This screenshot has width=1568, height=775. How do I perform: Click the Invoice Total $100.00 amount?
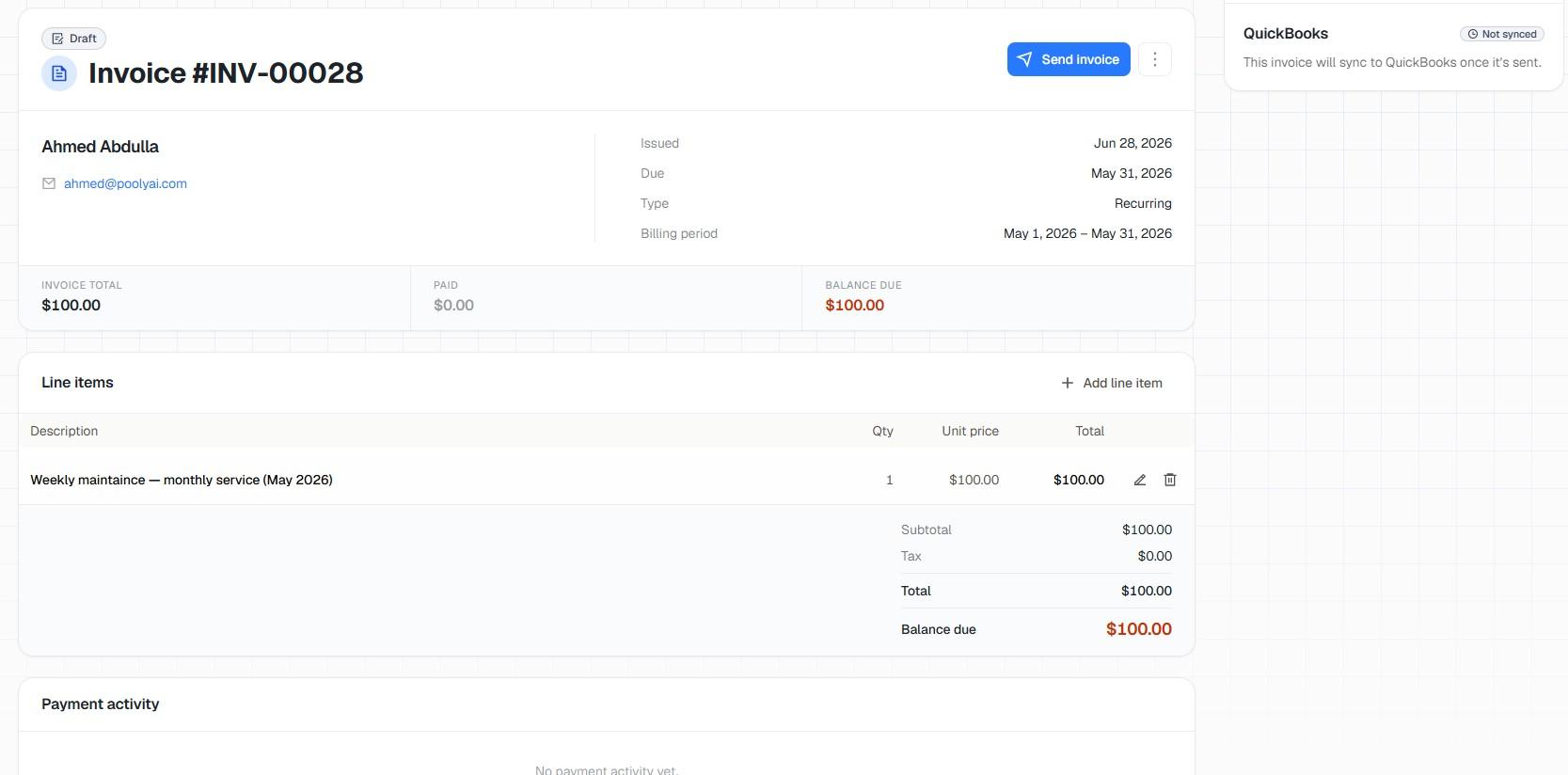pos(71,305)
